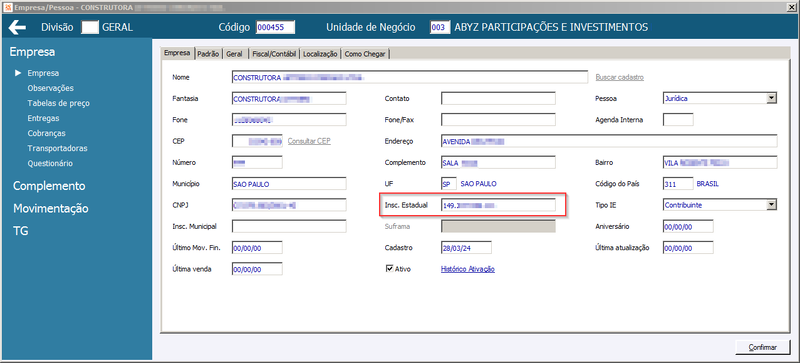The image size is (800, 363).
Task: Open the Como Chegar tab
Action: point(366,54)
